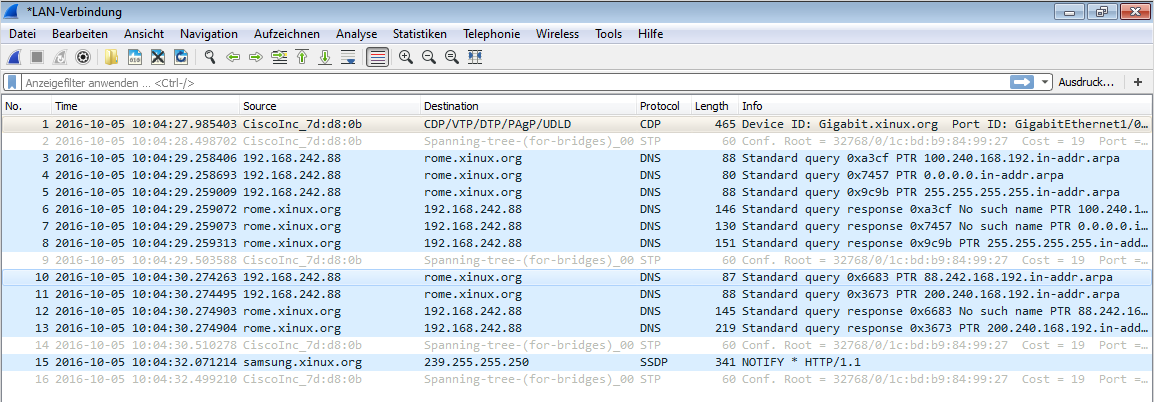Jump to the first packet

pos(302,57)
